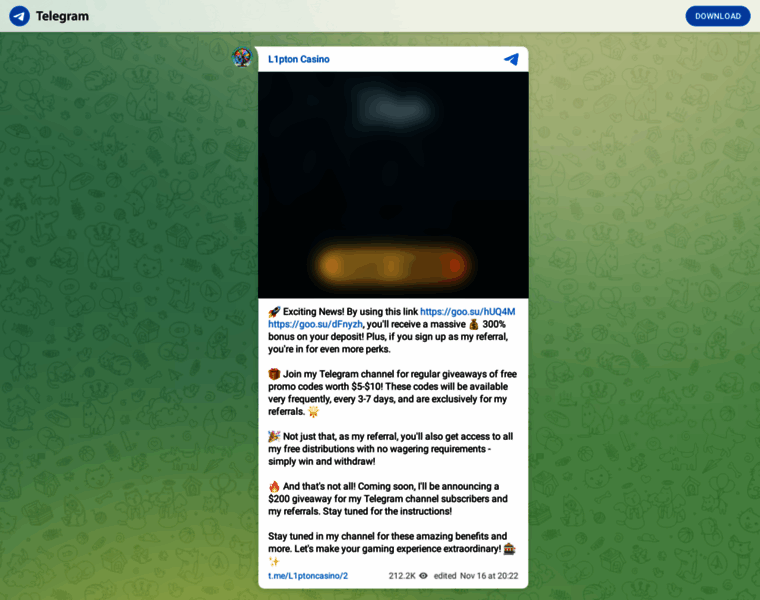Open the blurred post media preview
Screen dimensions: 760x600
click(393, 185)
